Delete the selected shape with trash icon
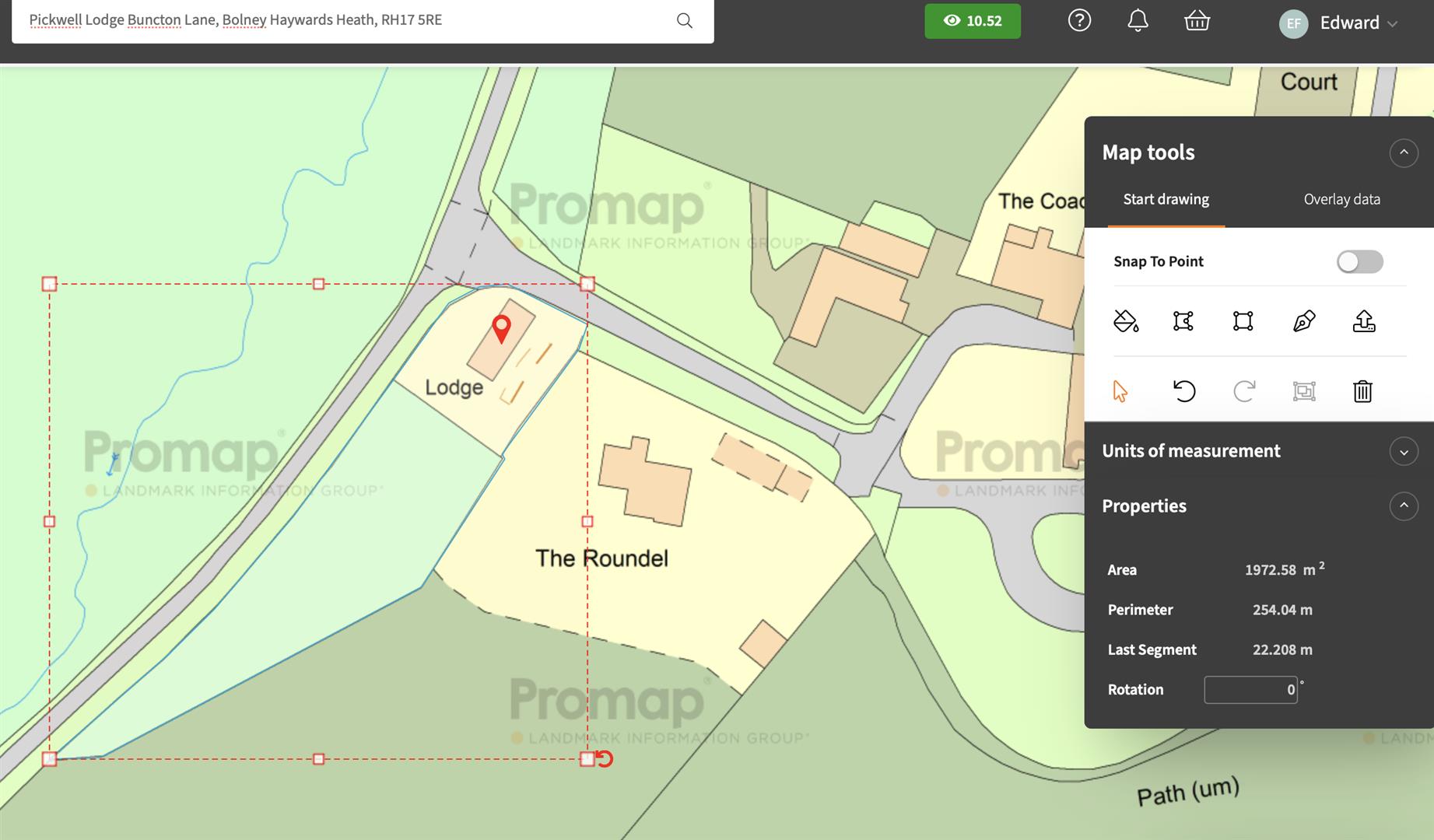This screenshot has width=1434, height=840. tap(1362, 390)
